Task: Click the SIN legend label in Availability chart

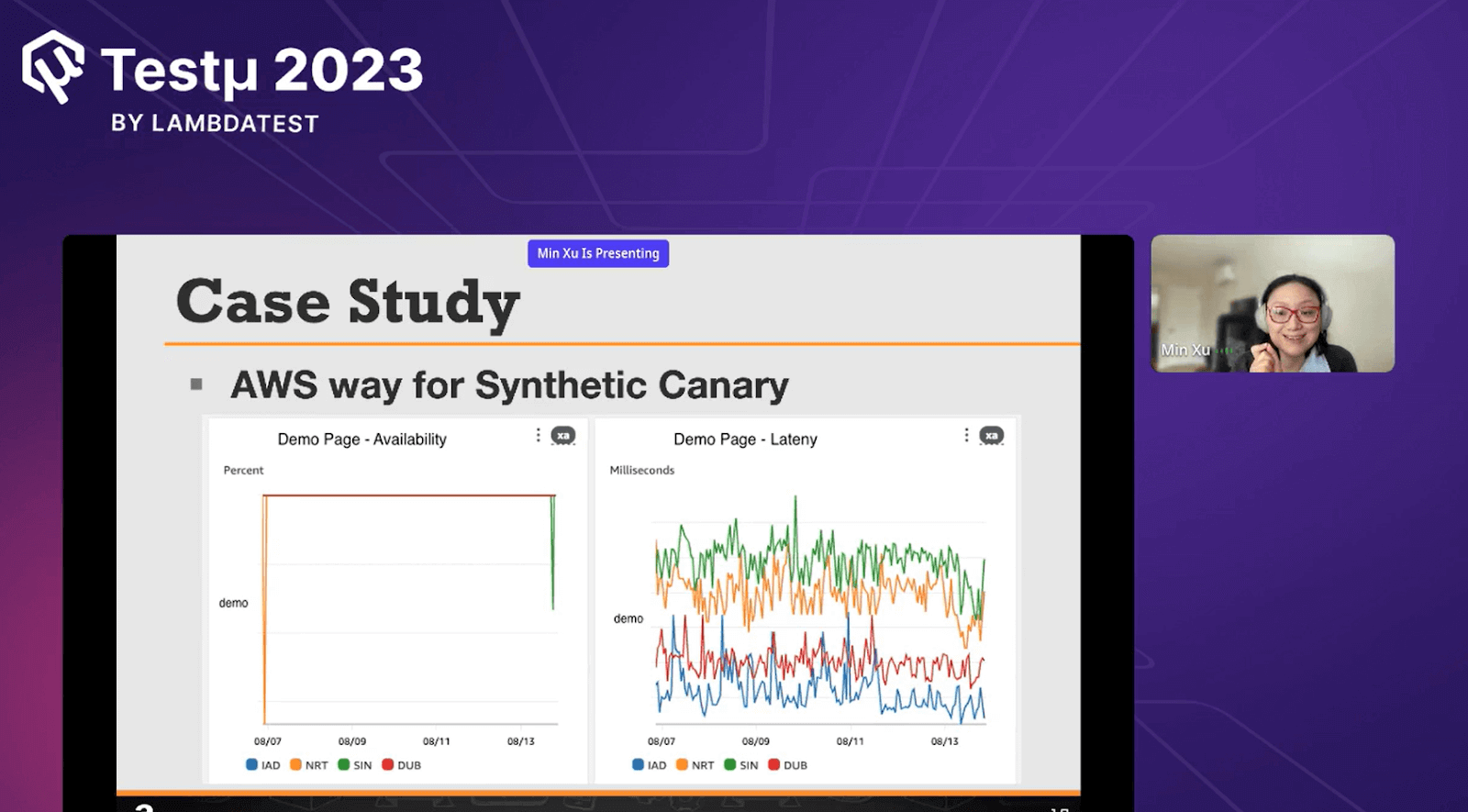Action: tap(362, 765)
